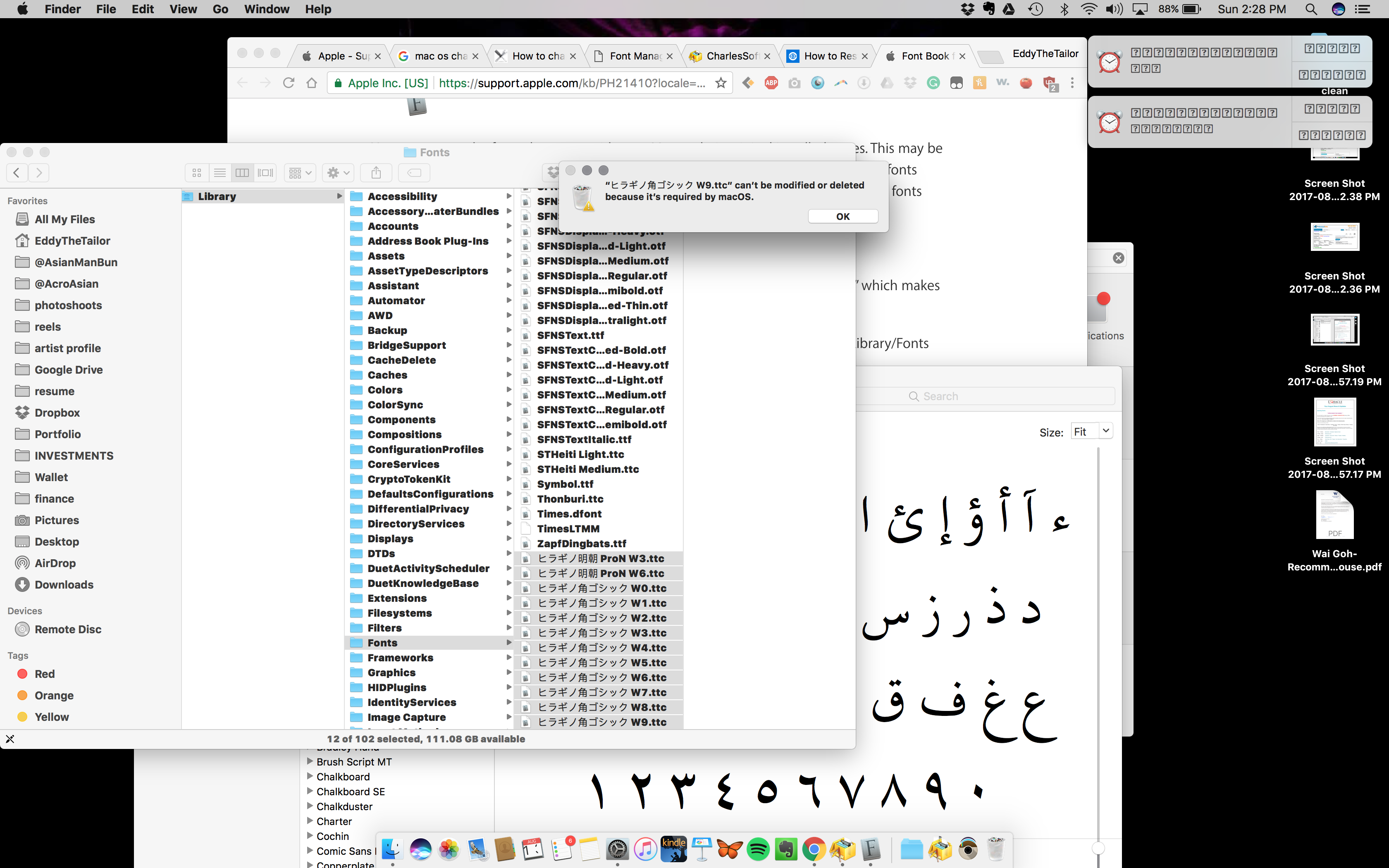Click the Honey extension icon
Screen dimensions: 1389x868
point(979,83)
